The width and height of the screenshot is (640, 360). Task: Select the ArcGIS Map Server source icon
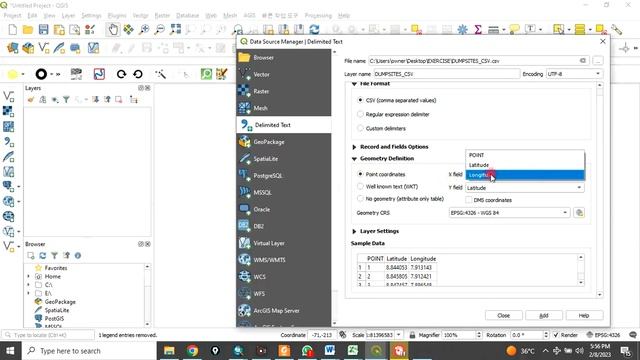(244, 310)
